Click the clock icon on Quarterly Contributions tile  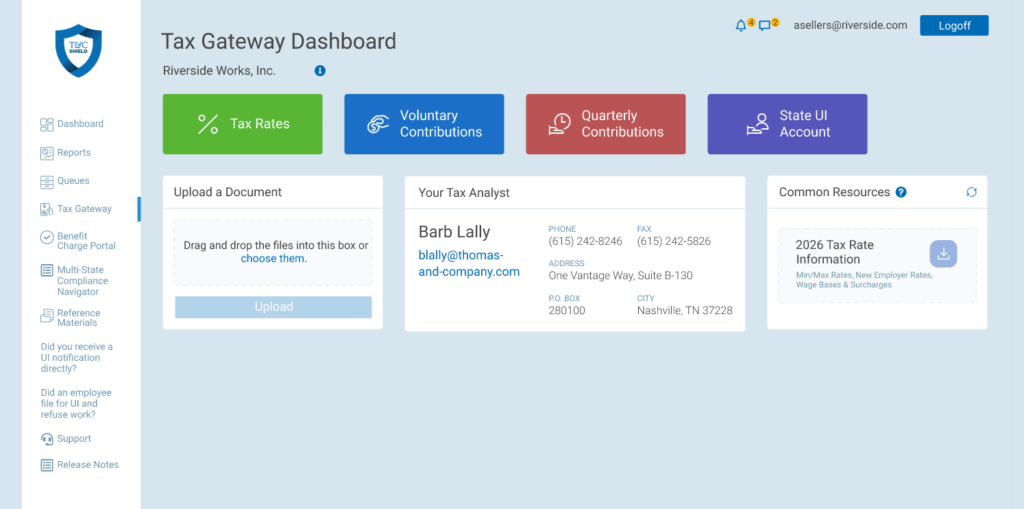[559, 124]
